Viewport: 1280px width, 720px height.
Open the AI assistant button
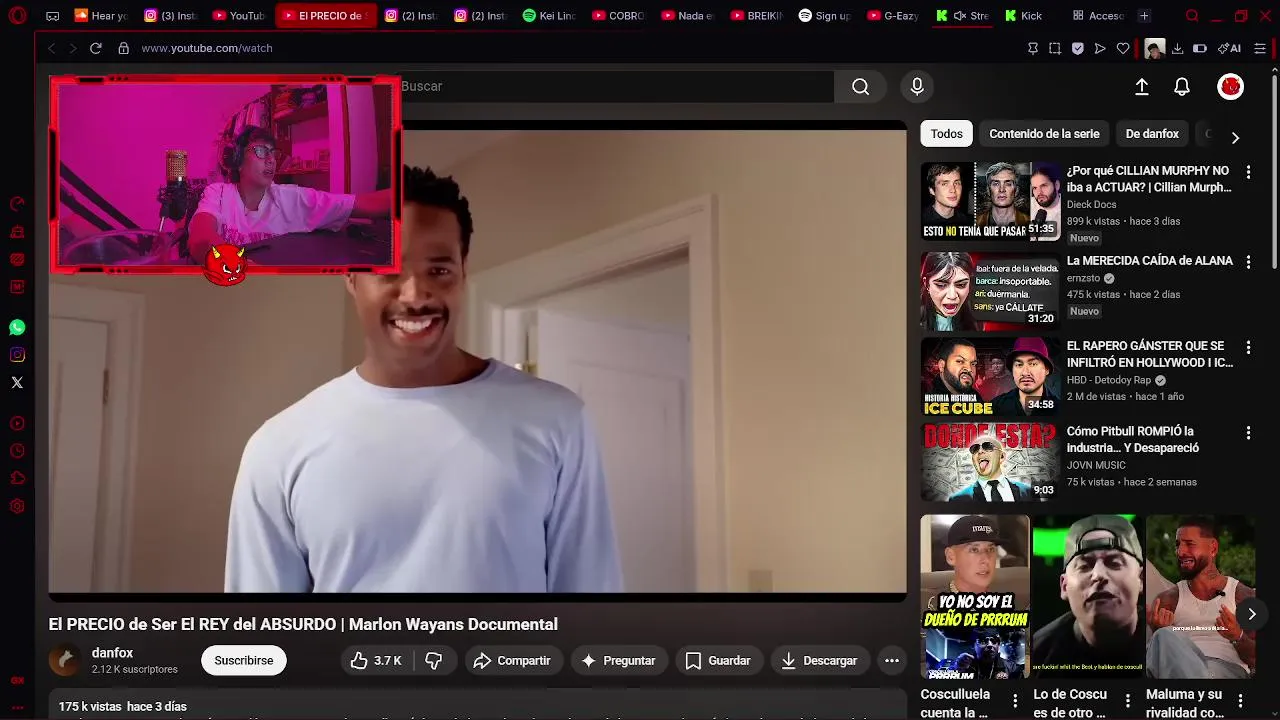(1229, 48)
